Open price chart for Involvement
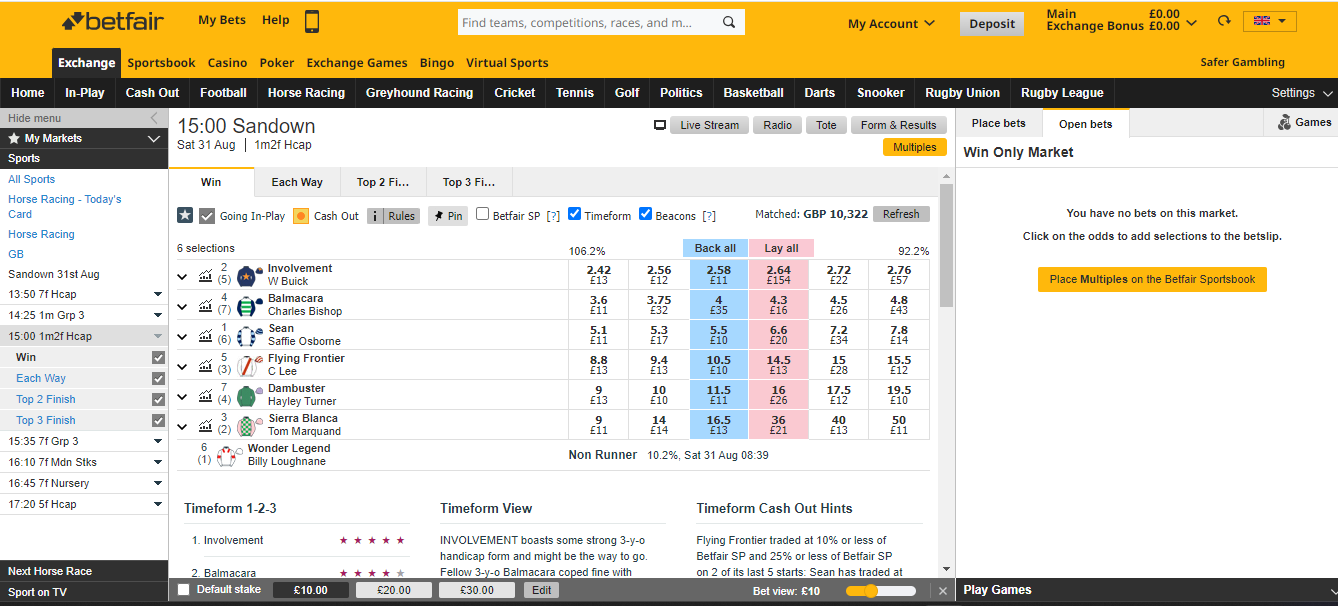Screen dimensions: 1338x606 pyautogui.click(x=206, y=275)
